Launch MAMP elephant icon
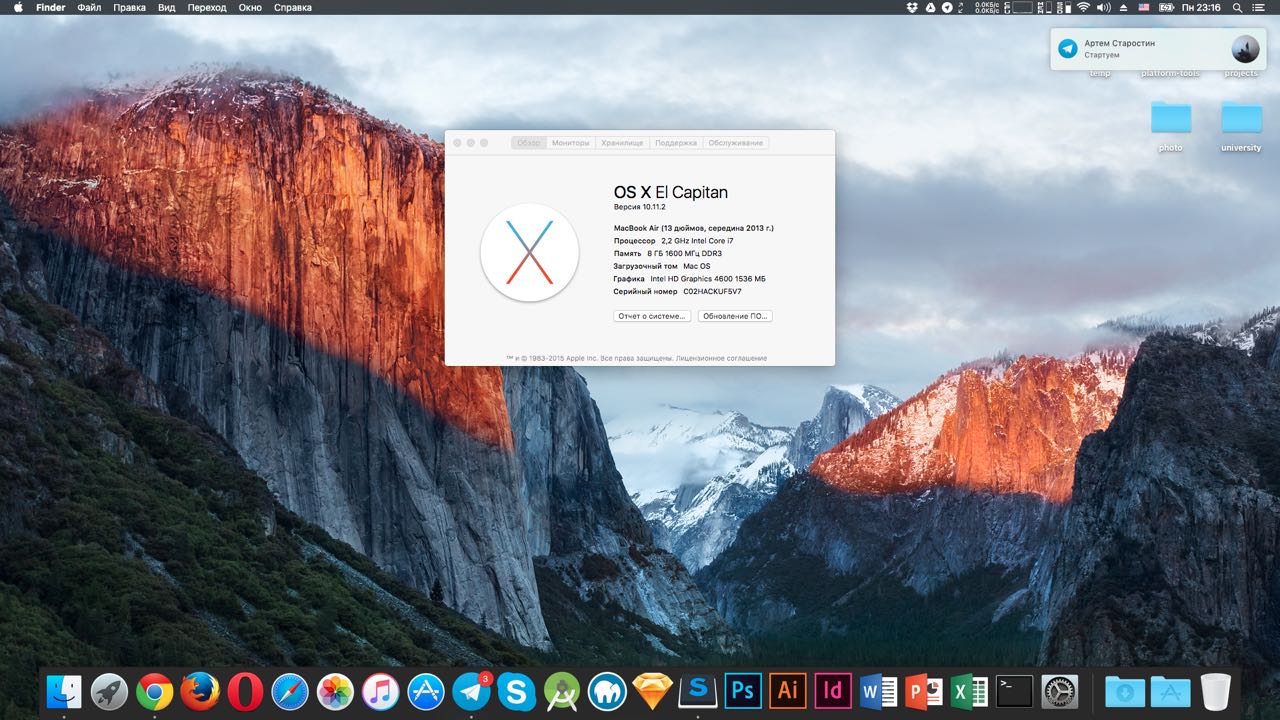Screen dimensions: 1280x720 tap(607, 691)
